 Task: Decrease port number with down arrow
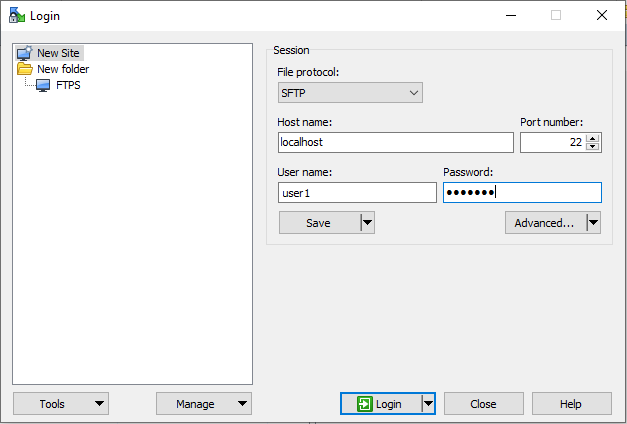[593, 147]
